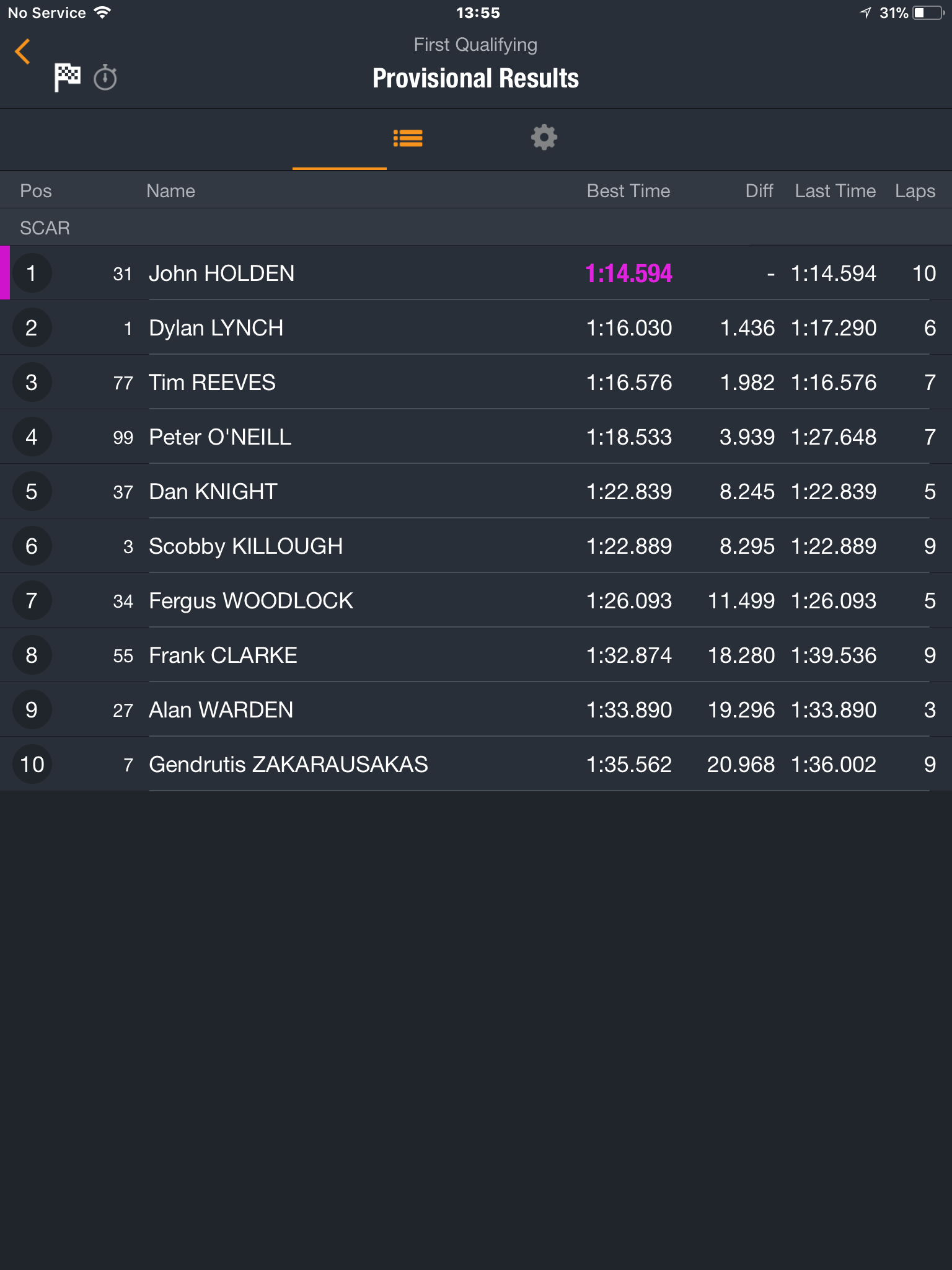Open the checkered flag results view
Image resolution: width=952 pixels, height=1270 pixels.
coord(67,78)
